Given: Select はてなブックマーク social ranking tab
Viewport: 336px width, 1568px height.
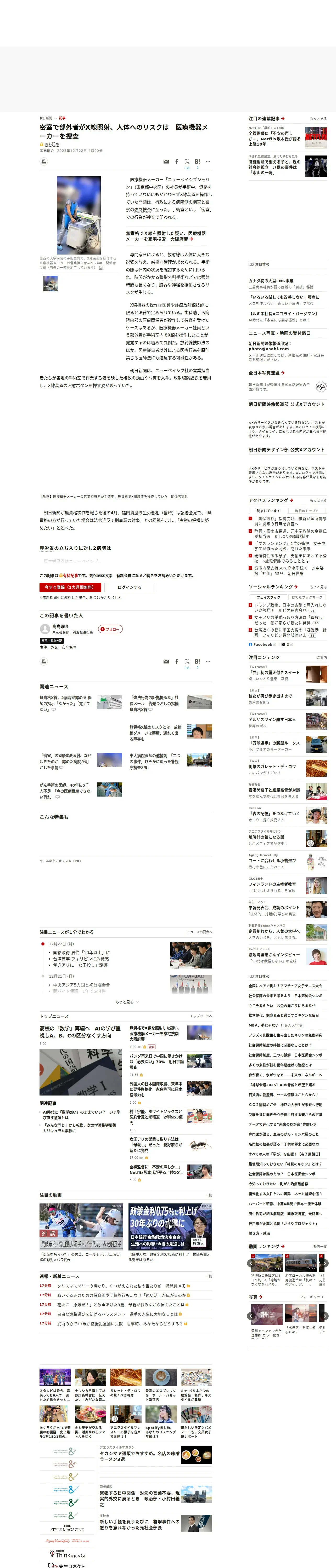Looking at the screenshot, I should [307, 597].
